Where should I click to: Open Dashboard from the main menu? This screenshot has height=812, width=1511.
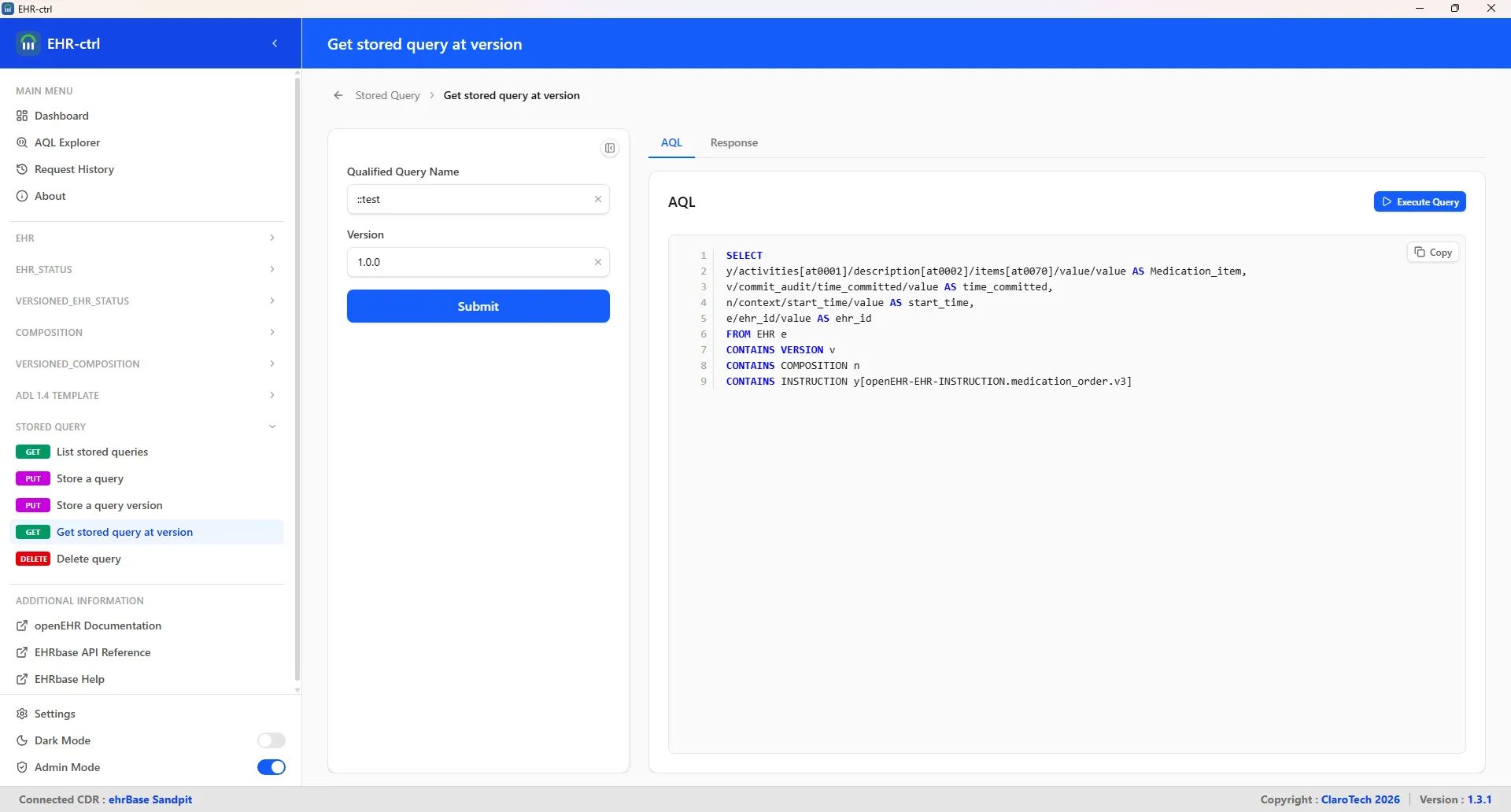tap(146, 116)
